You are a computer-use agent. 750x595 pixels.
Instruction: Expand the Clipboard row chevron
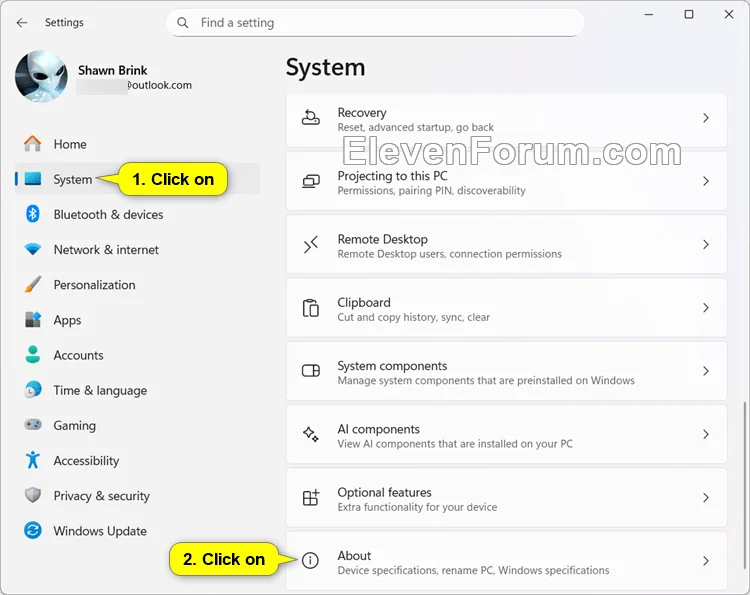click(x=706, y=308)
